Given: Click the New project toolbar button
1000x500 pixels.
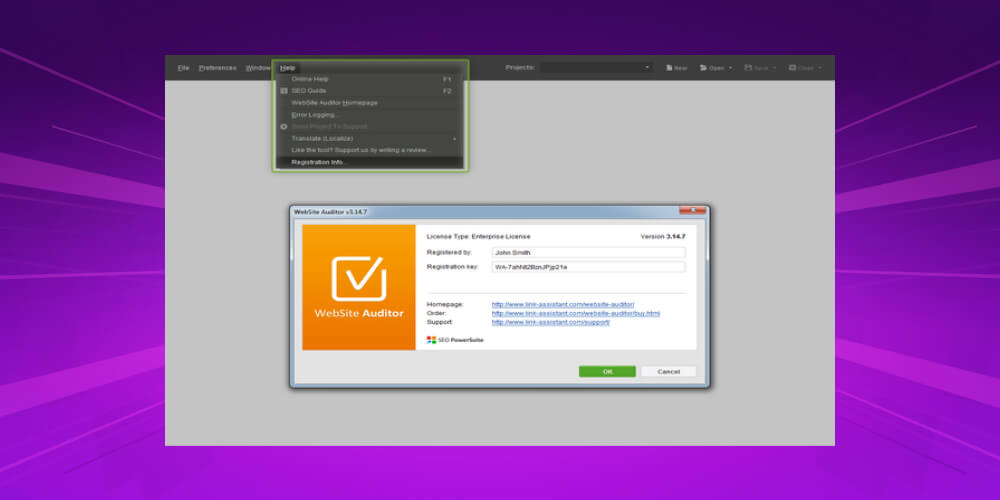Looking at the screenshot, I should [x=677, y=68].
